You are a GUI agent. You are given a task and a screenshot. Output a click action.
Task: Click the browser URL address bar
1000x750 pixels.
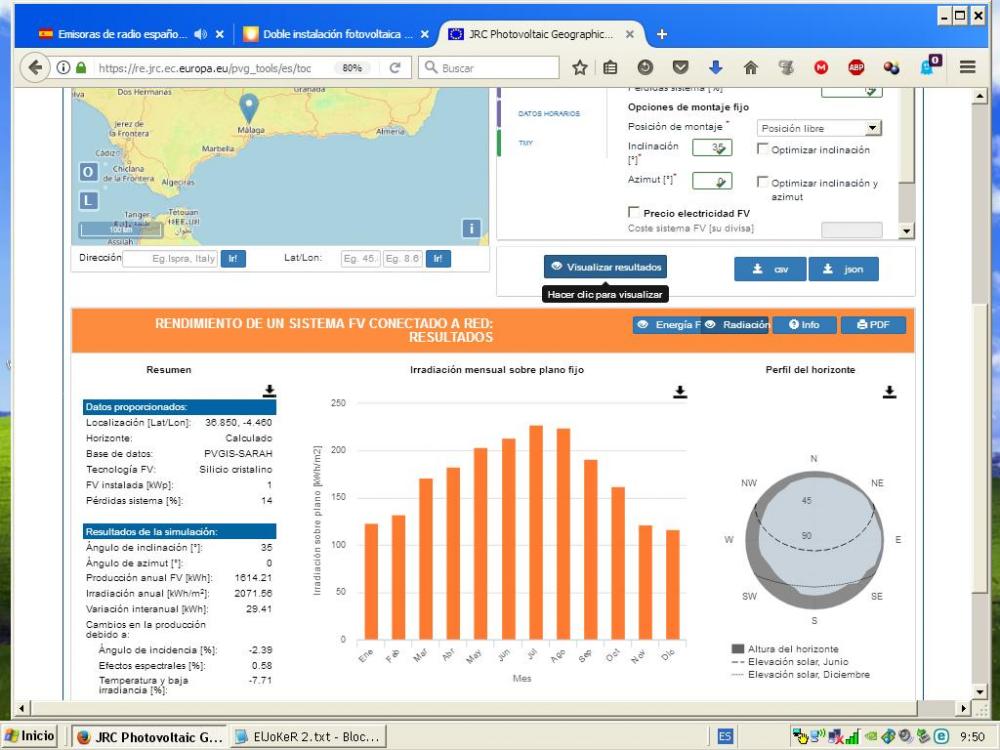(204, 68)
